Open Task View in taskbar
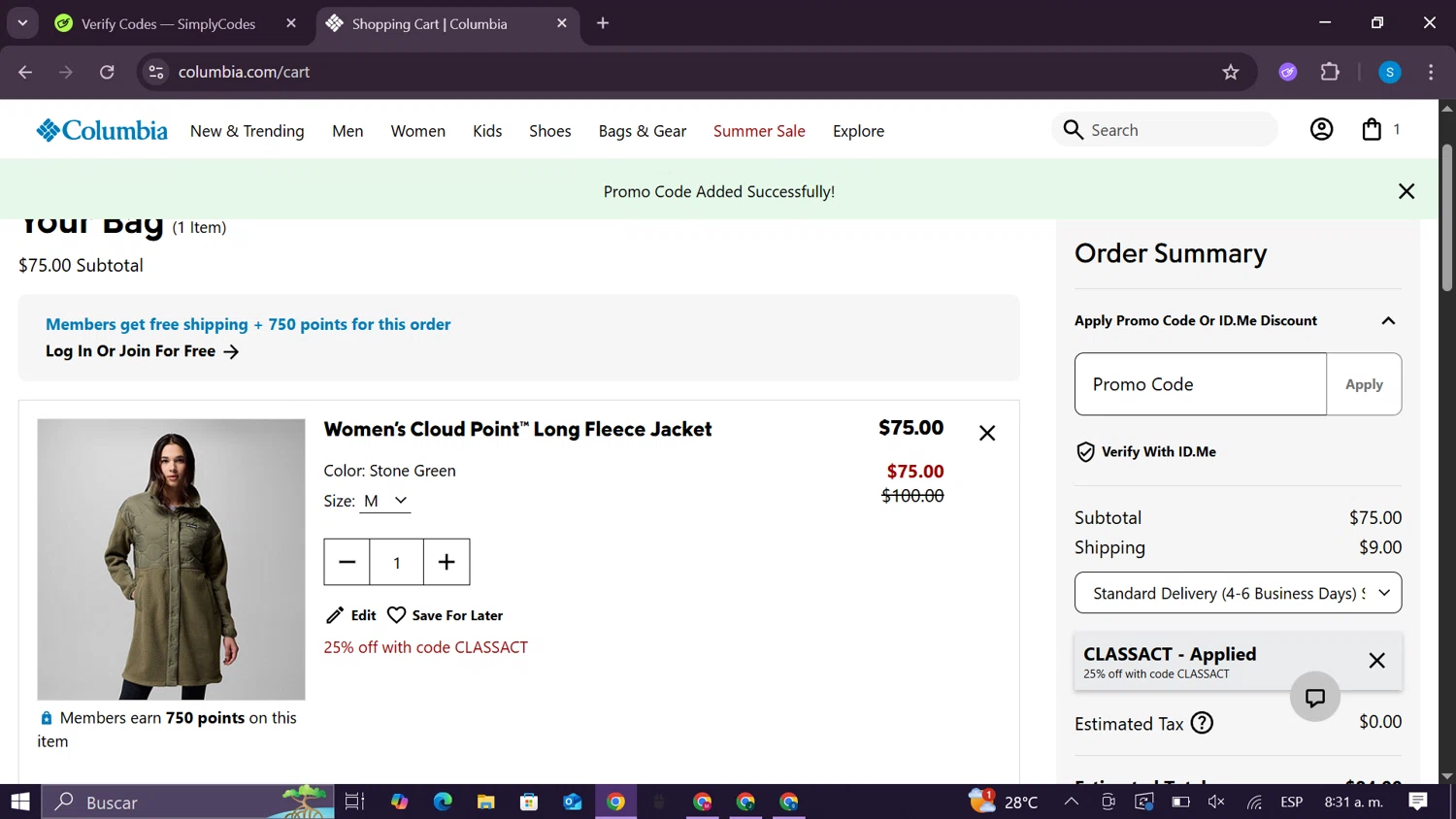 (354, 802)
